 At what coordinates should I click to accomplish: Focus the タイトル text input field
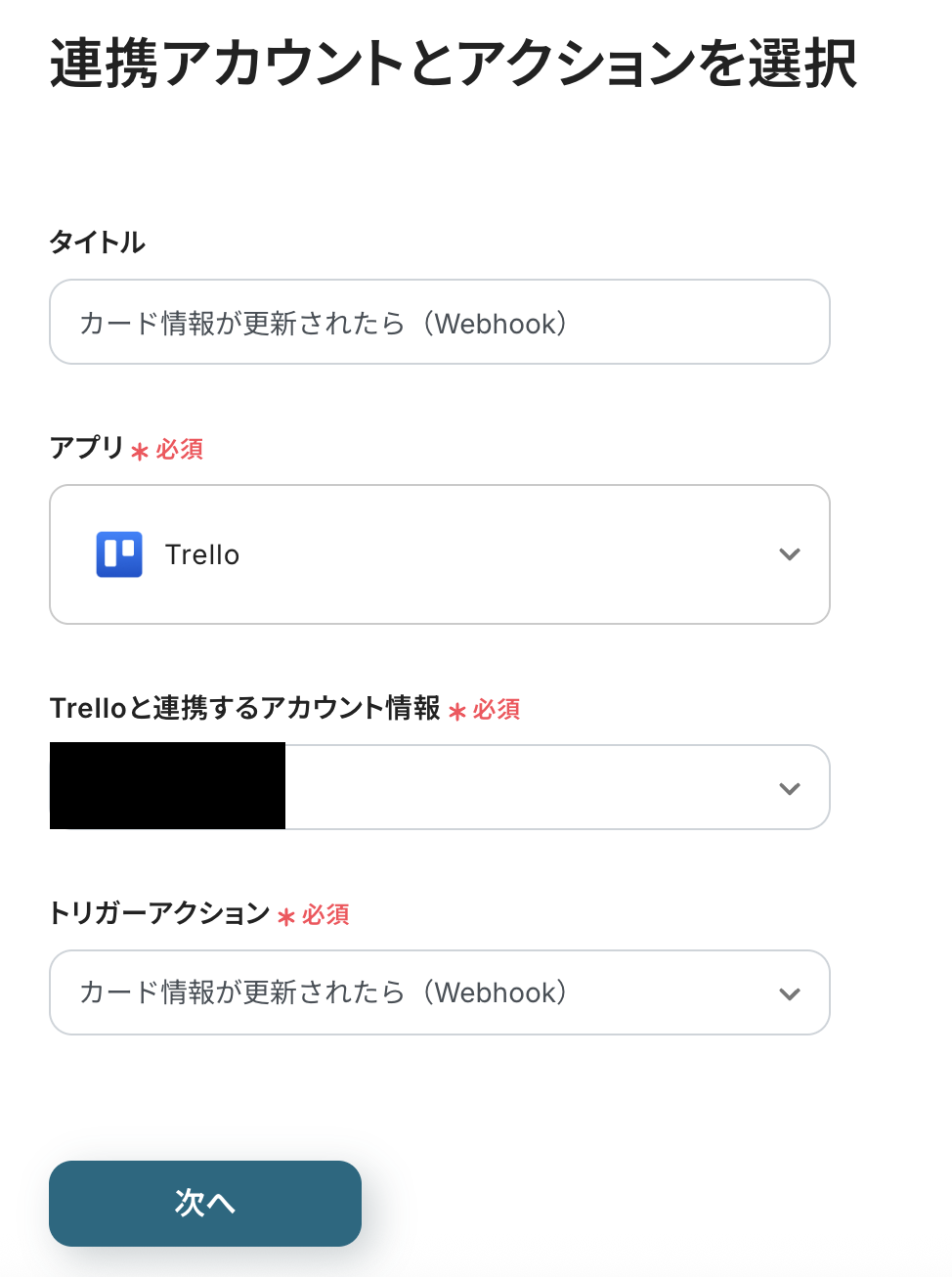(440, 323)
